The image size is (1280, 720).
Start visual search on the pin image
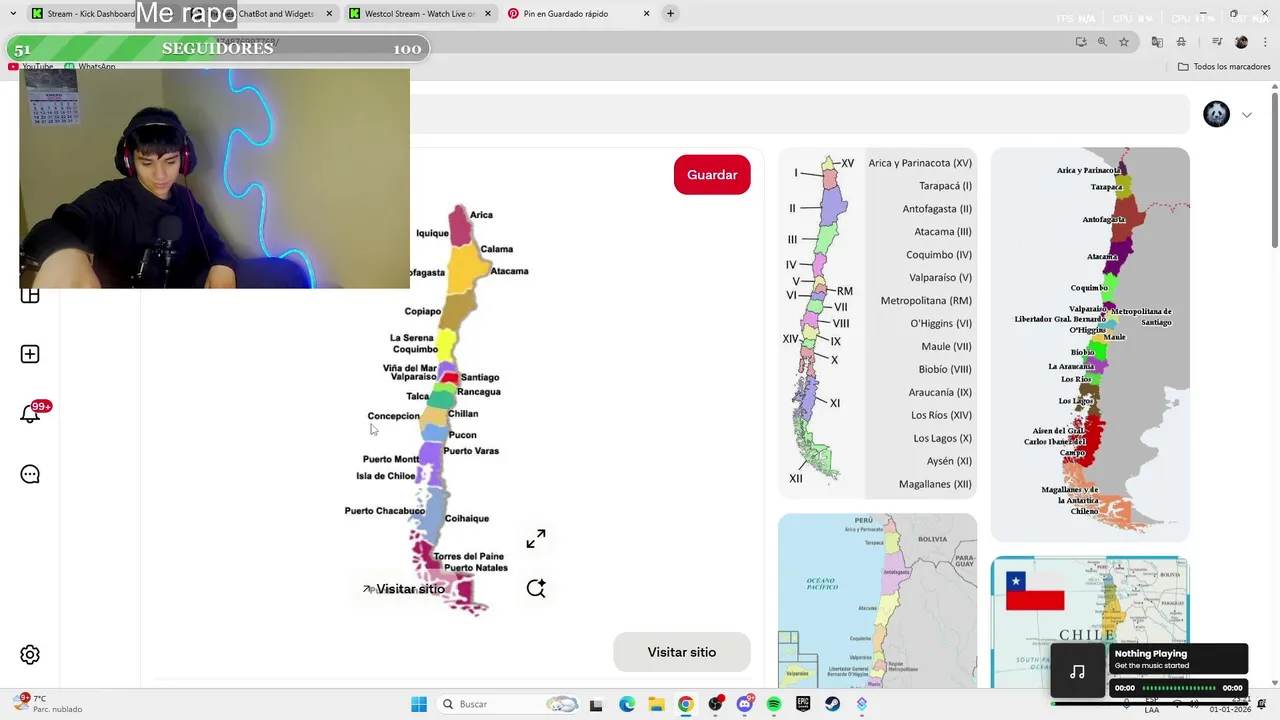536,588
